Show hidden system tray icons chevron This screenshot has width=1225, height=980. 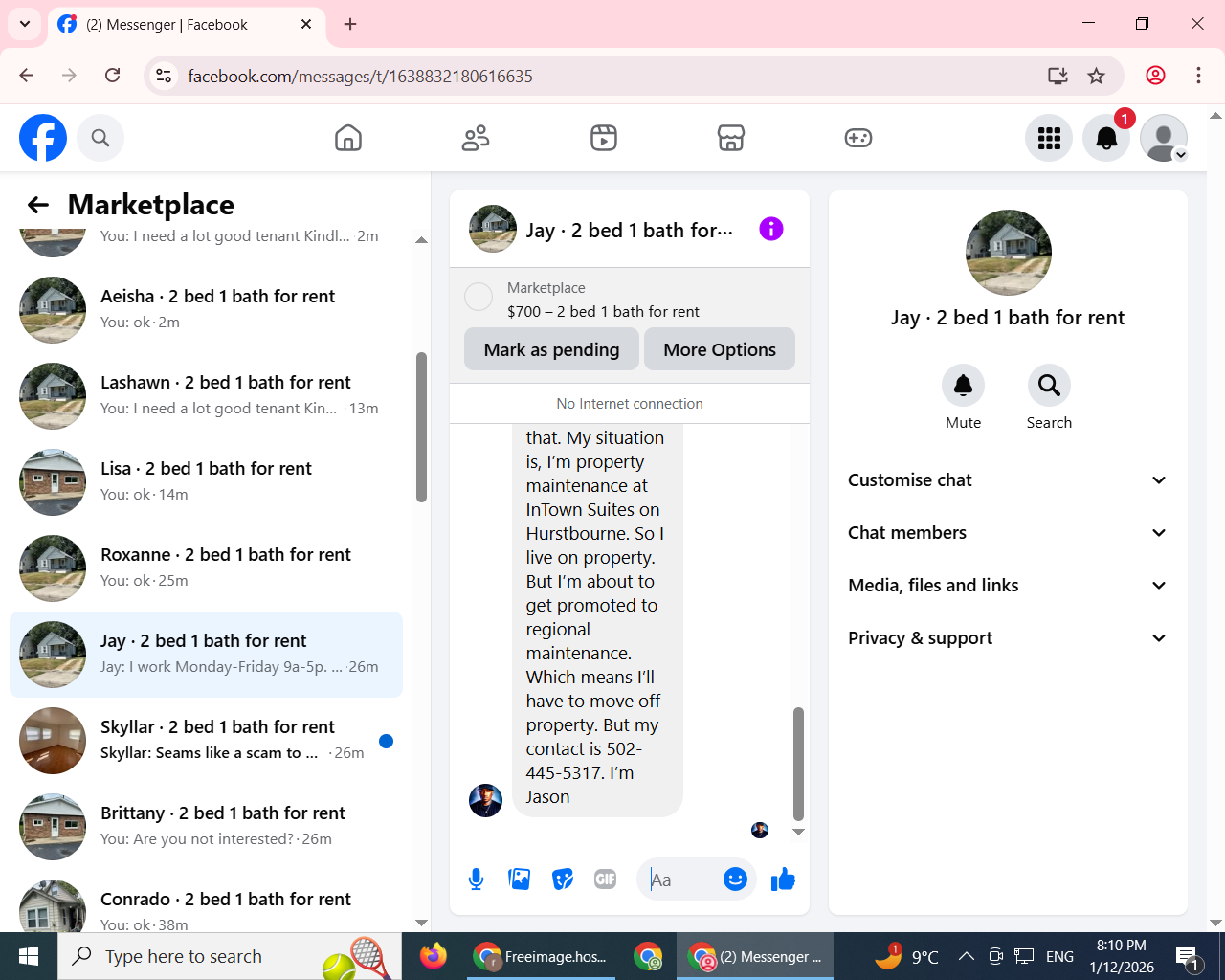(x=967, y=956)
